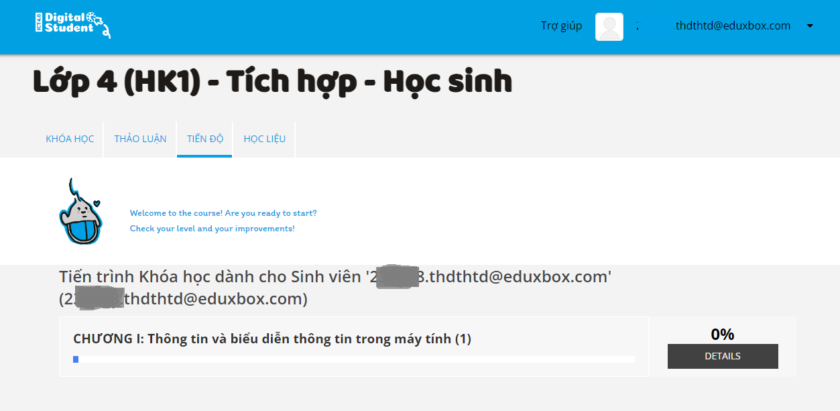This screenshot has height=411, width=840.
Task: Click the Chương I progress bar
Action: pos(353,359)
